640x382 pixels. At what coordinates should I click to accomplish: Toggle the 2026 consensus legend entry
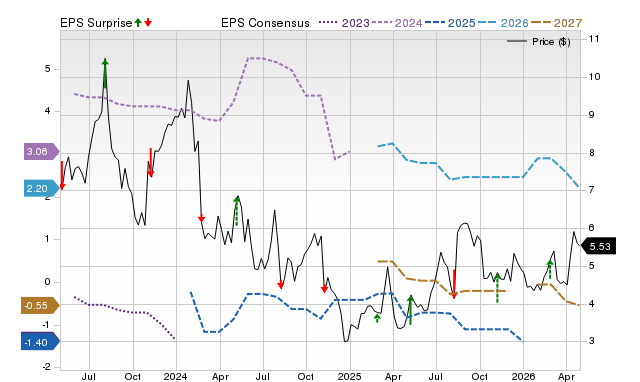(x=503, y=23)
